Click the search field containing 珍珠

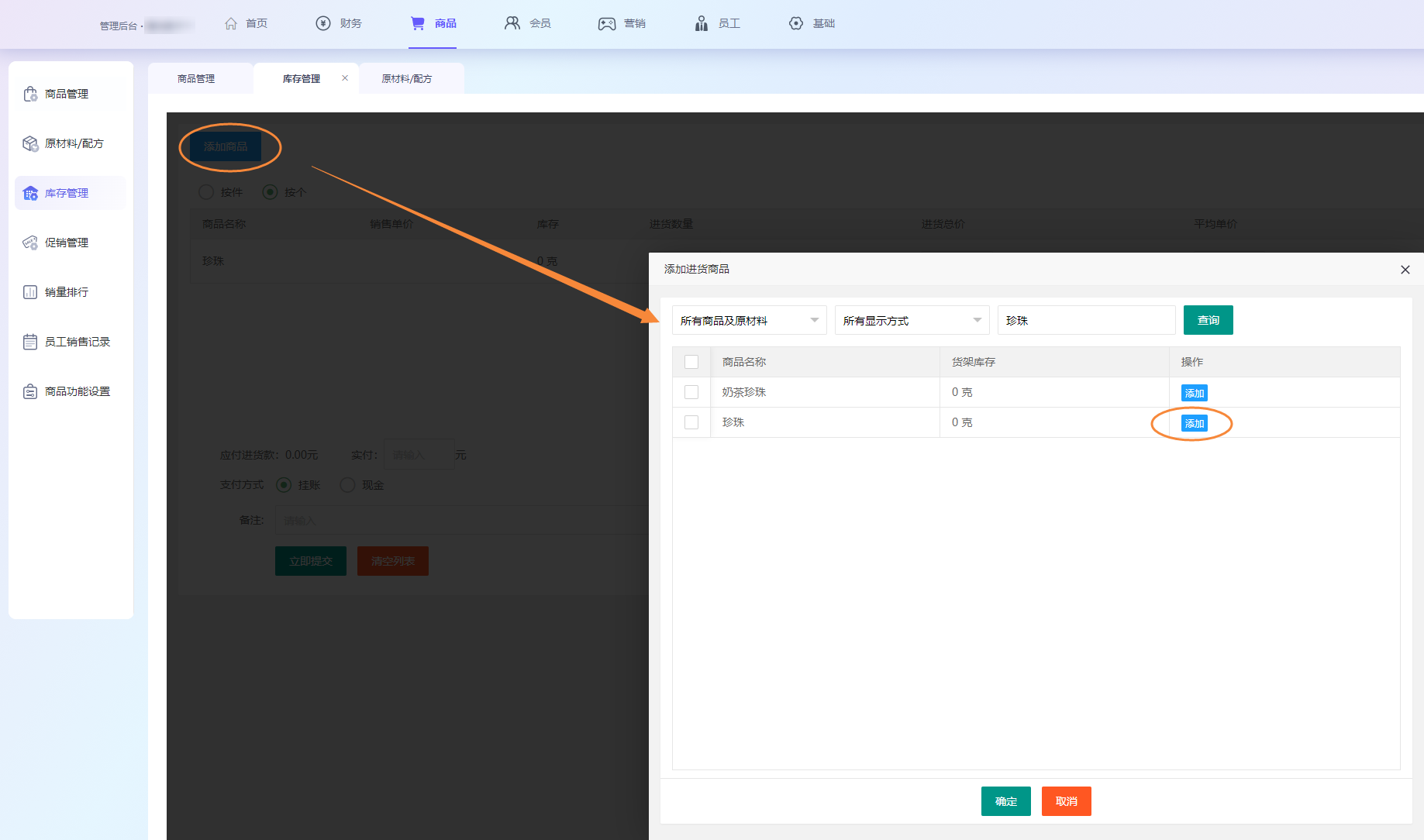click(x=1085, y=321)
